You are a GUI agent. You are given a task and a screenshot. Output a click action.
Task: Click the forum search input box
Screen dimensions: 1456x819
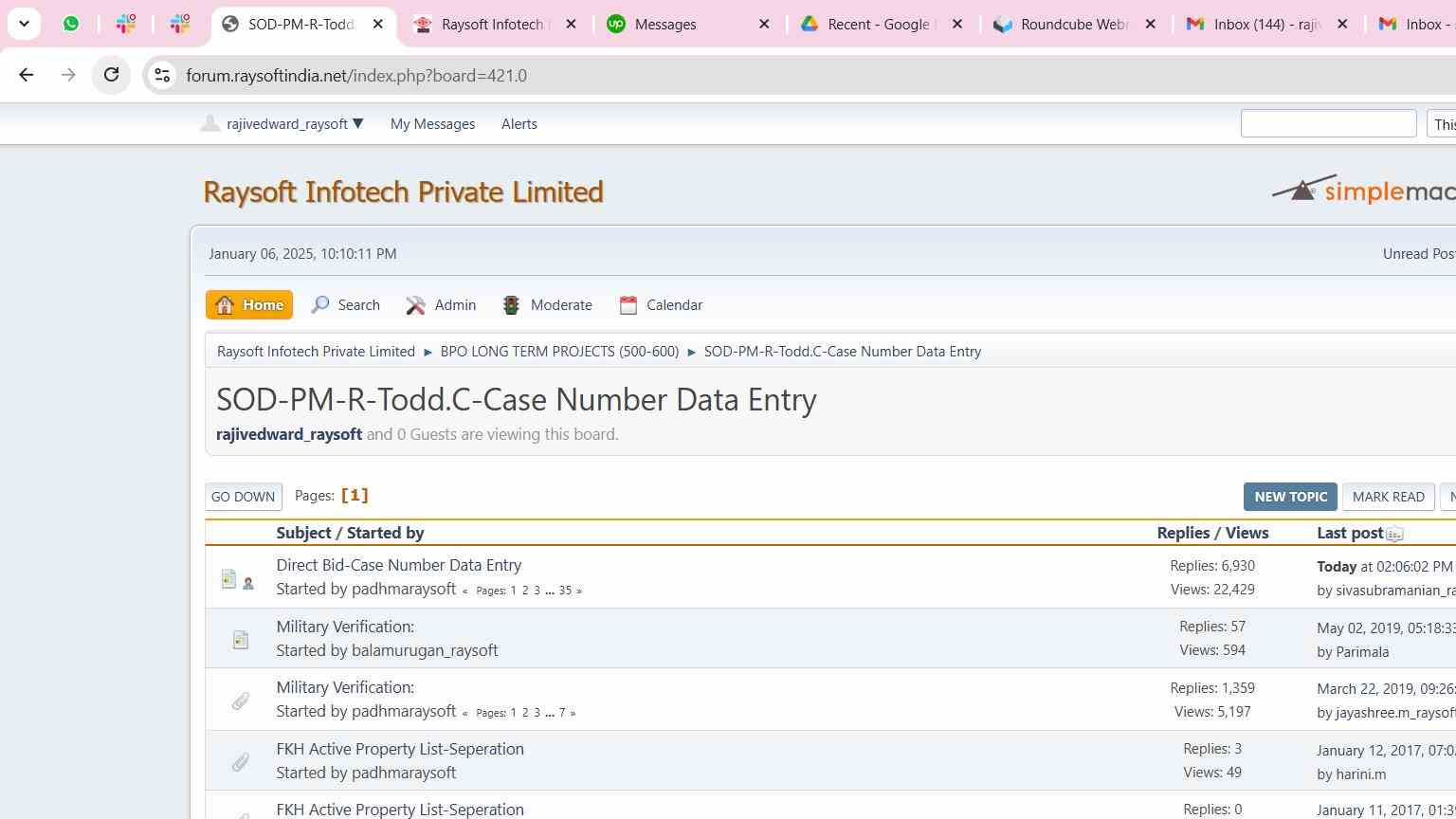[1328, 123]
